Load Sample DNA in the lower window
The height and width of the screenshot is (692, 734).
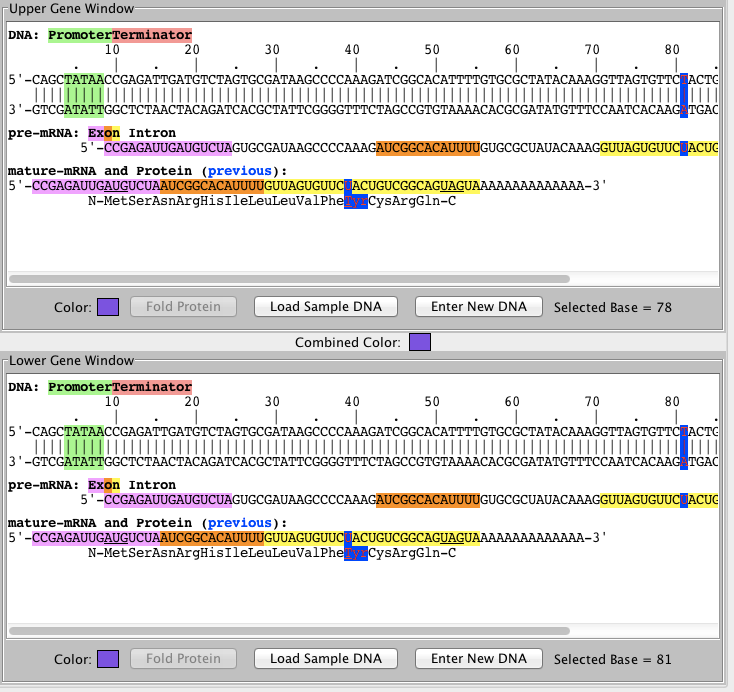click(x=325, y=659)
